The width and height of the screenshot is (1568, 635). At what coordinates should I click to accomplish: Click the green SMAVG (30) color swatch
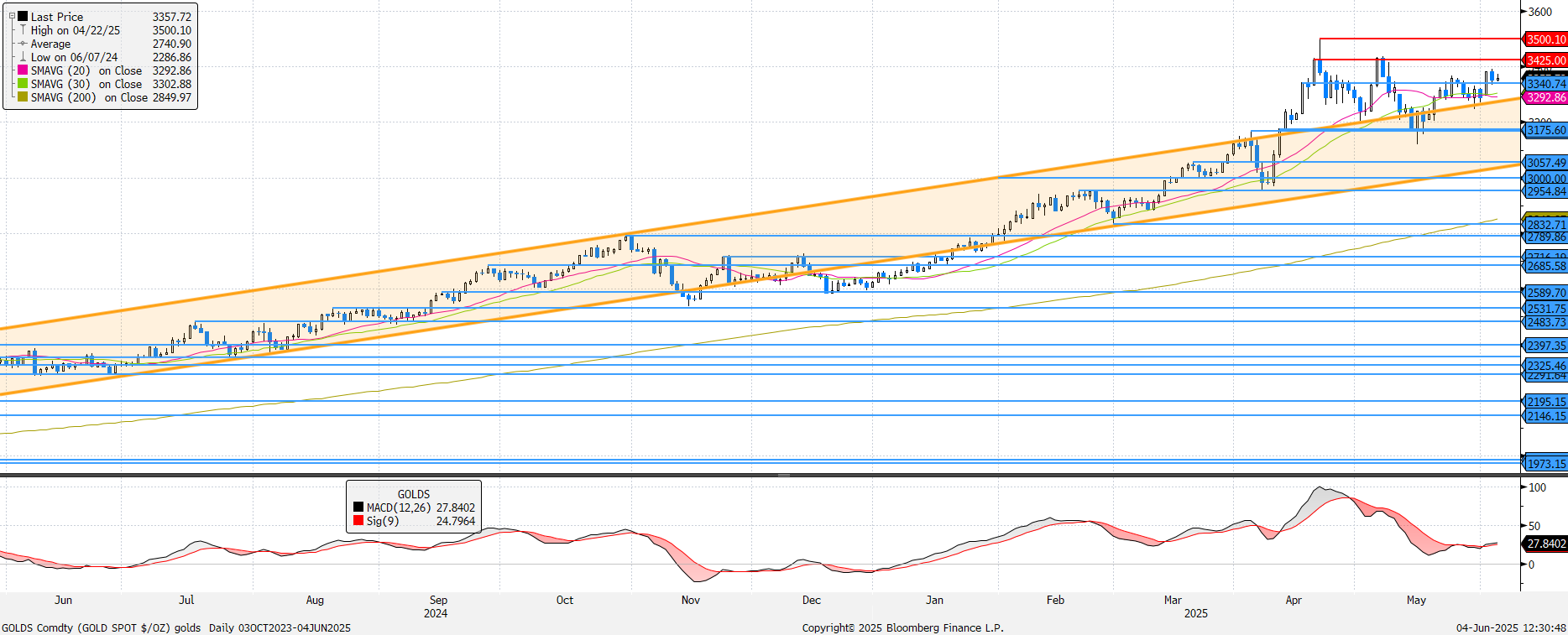point(23,84)
